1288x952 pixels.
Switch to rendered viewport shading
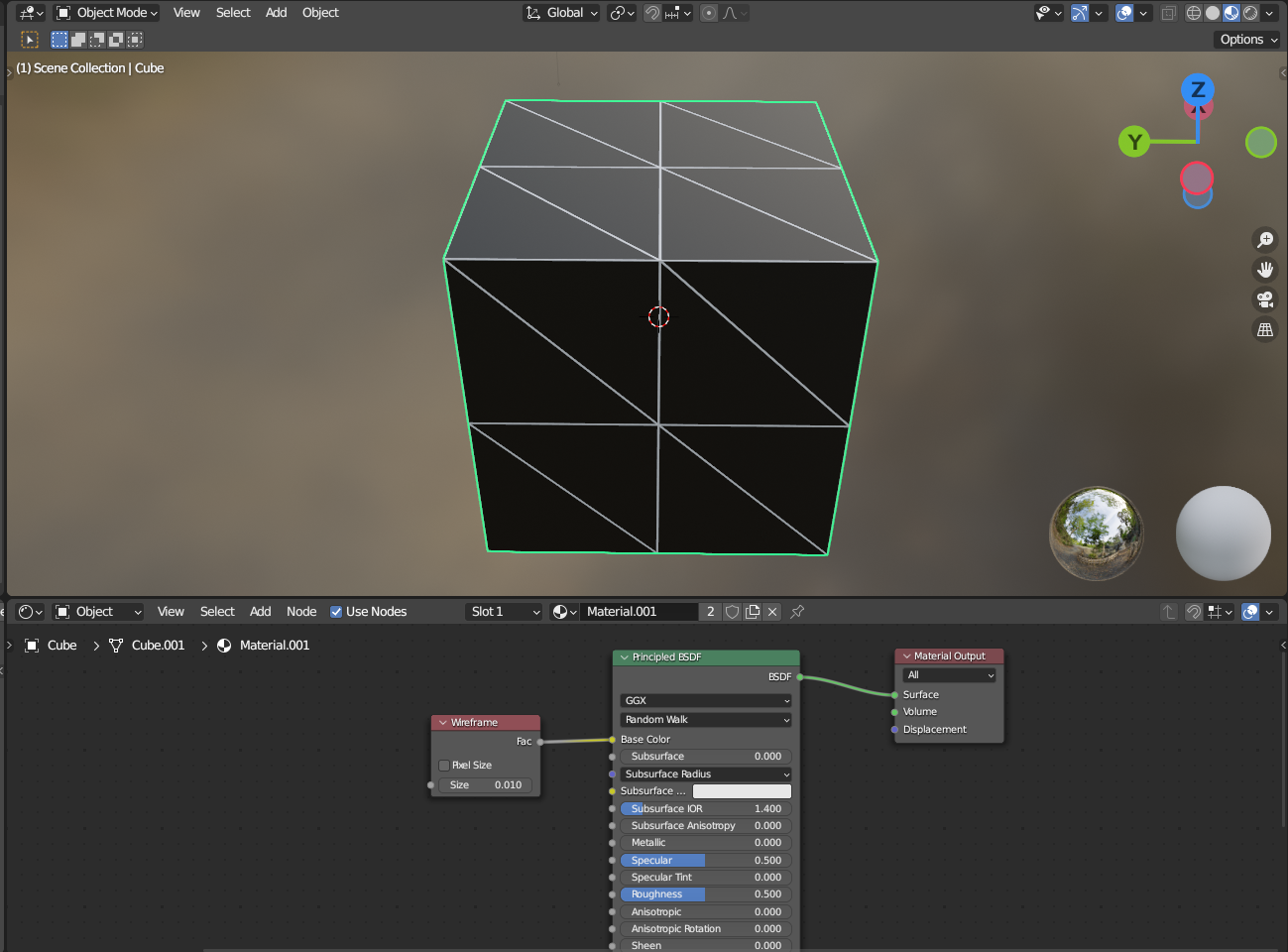1250,13
